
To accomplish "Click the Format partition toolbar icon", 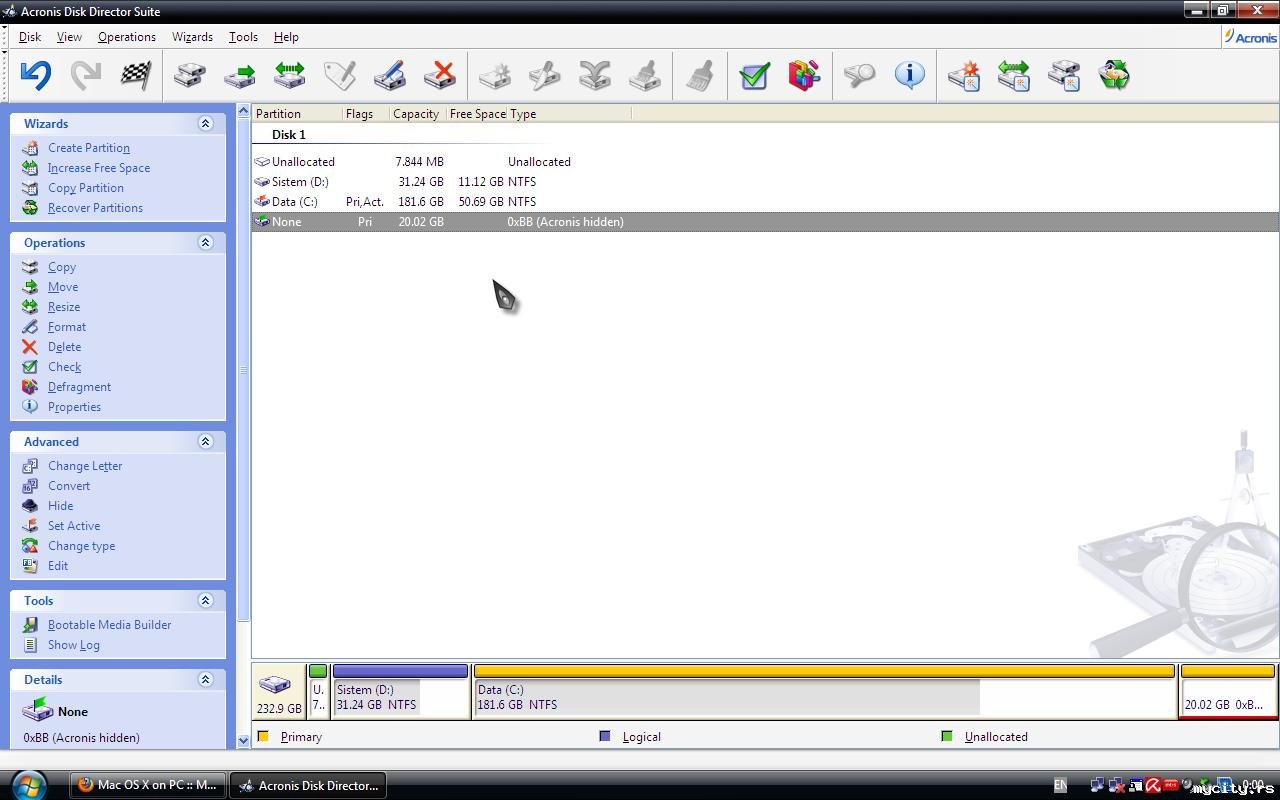I will point(389,75).
